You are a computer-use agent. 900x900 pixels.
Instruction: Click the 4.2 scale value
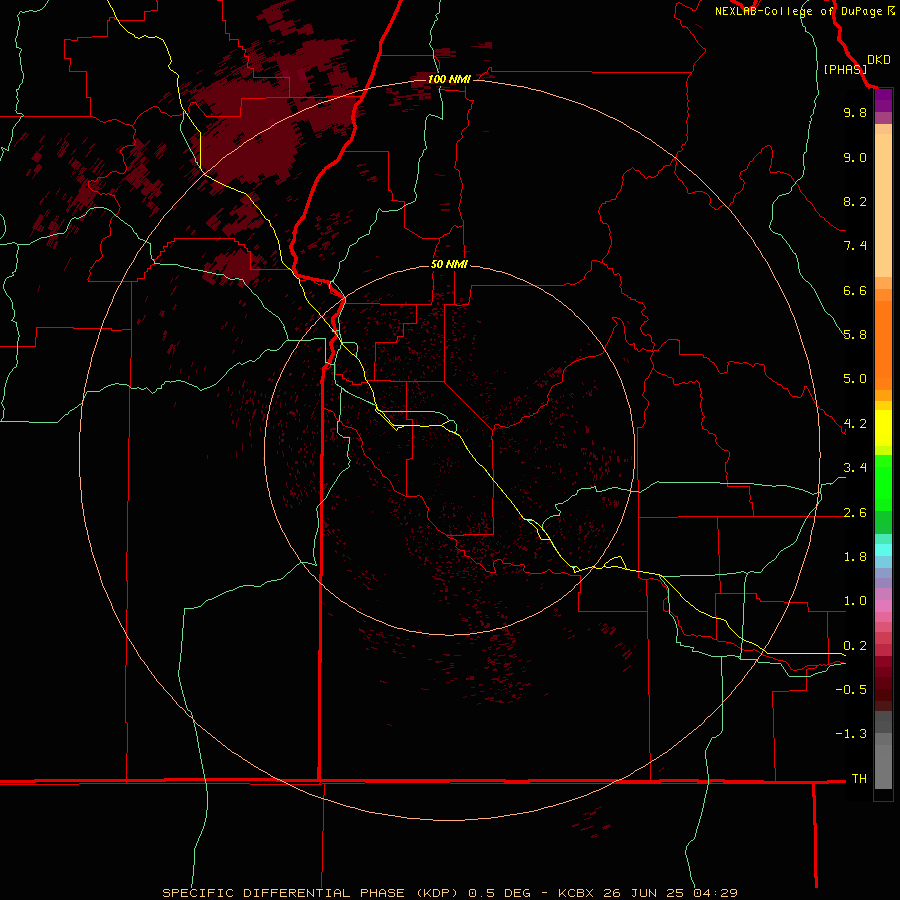point(855,424)
